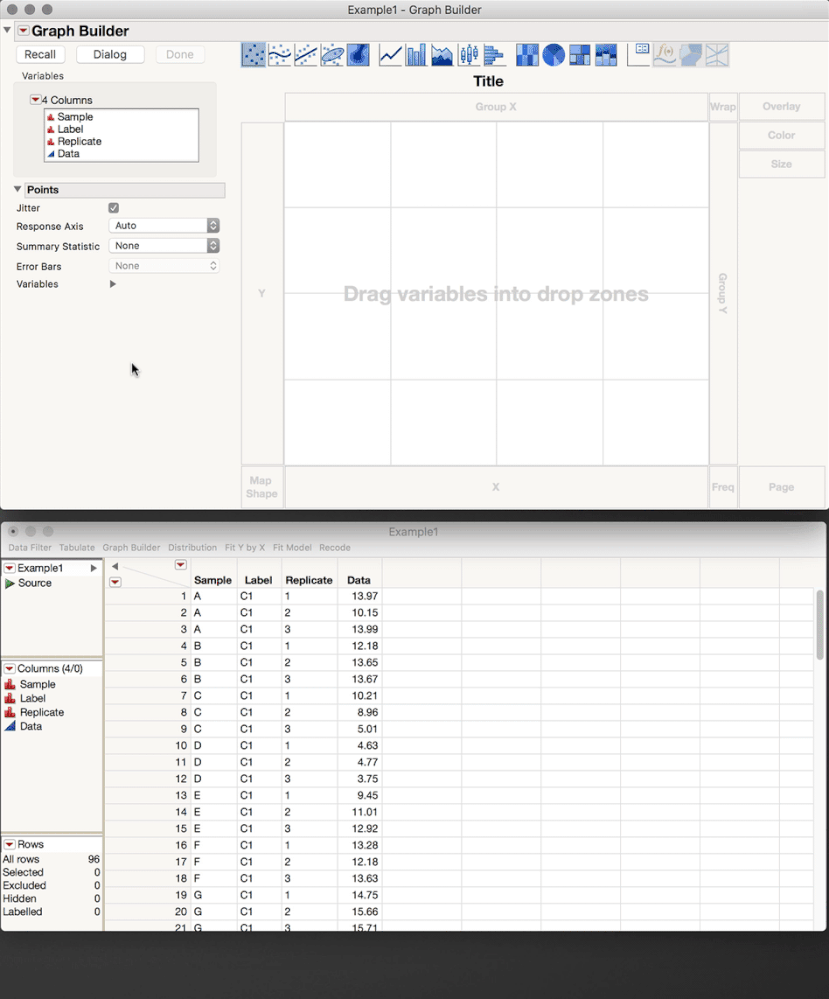Image resolution: width=829 pixels, height=999 pixels.
Task: Select the Parallel plot icon
Action: [717, 55]
